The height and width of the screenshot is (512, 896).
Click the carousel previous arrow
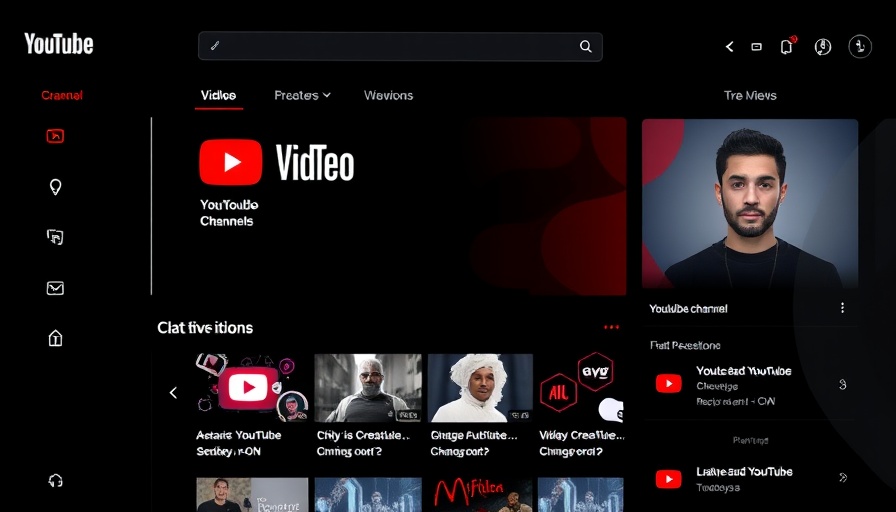[173, 393]
